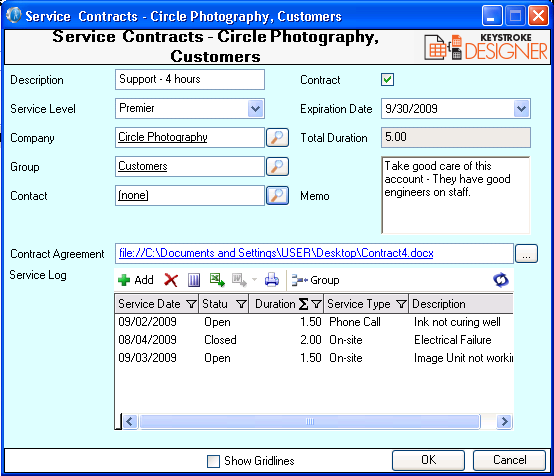Look up Contact with magnifier icon
The height and width of the screenshot is (476, 554).
coord(277,195)
